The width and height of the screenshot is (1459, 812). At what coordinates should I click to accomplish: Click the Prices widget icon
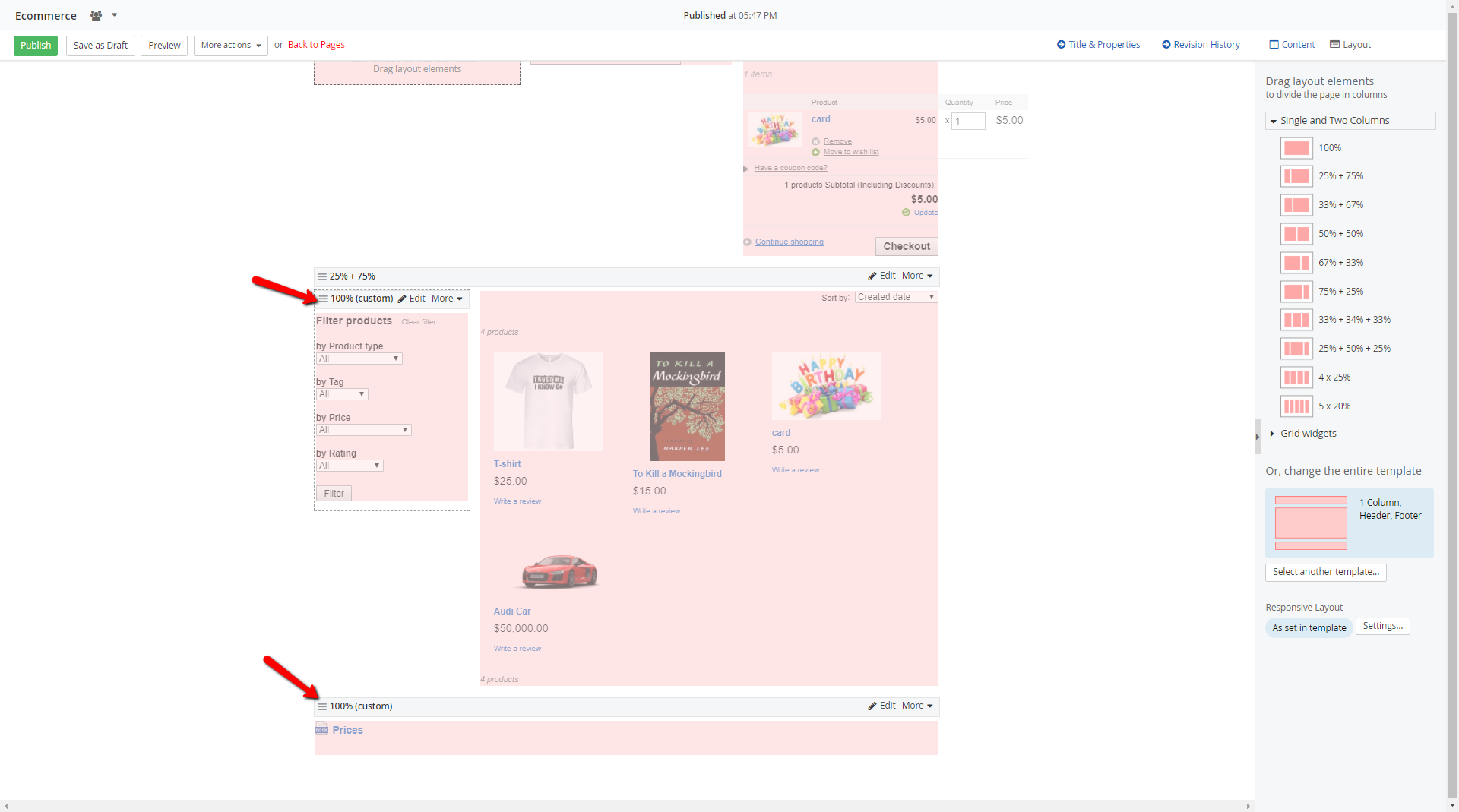tap(321, 729)
